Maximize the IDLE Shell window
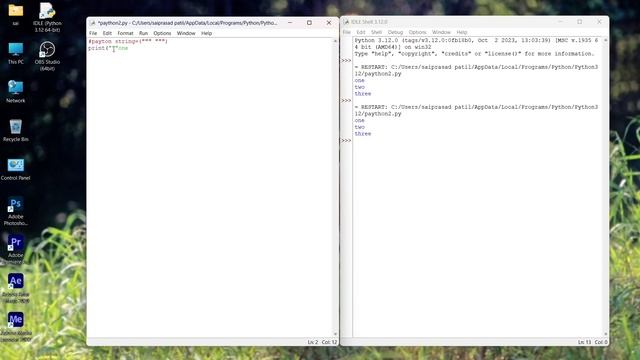Image resolution: width=640 pixels, height=360 pixels. [580, 22]
